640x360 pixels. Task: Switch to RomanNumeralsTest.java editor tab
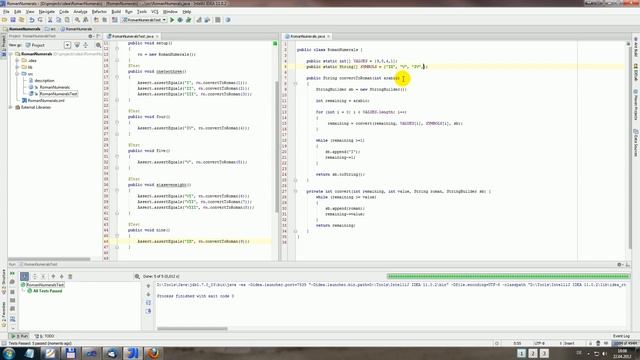click(133, 36)
